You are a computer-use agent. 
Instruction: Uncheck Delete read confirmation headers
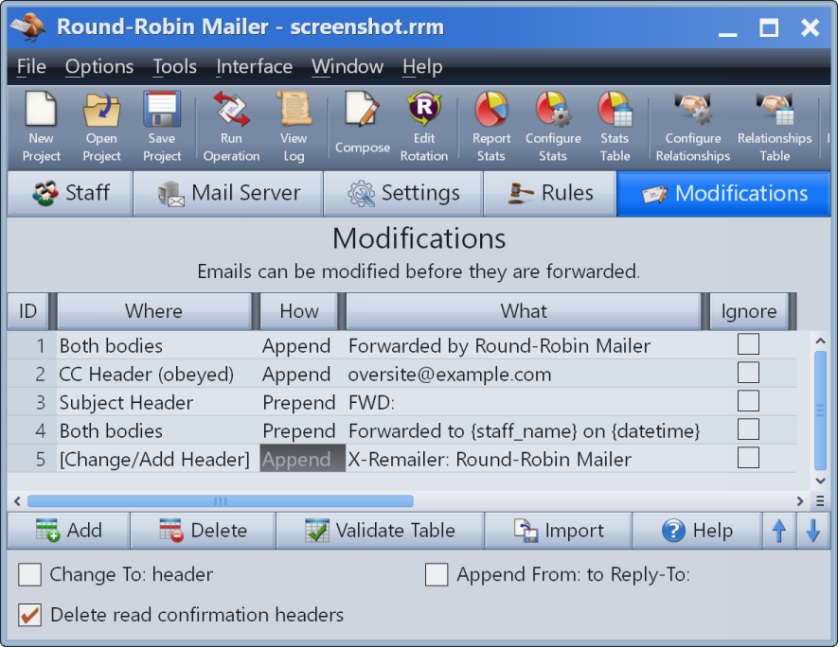[x=29, y=615]
